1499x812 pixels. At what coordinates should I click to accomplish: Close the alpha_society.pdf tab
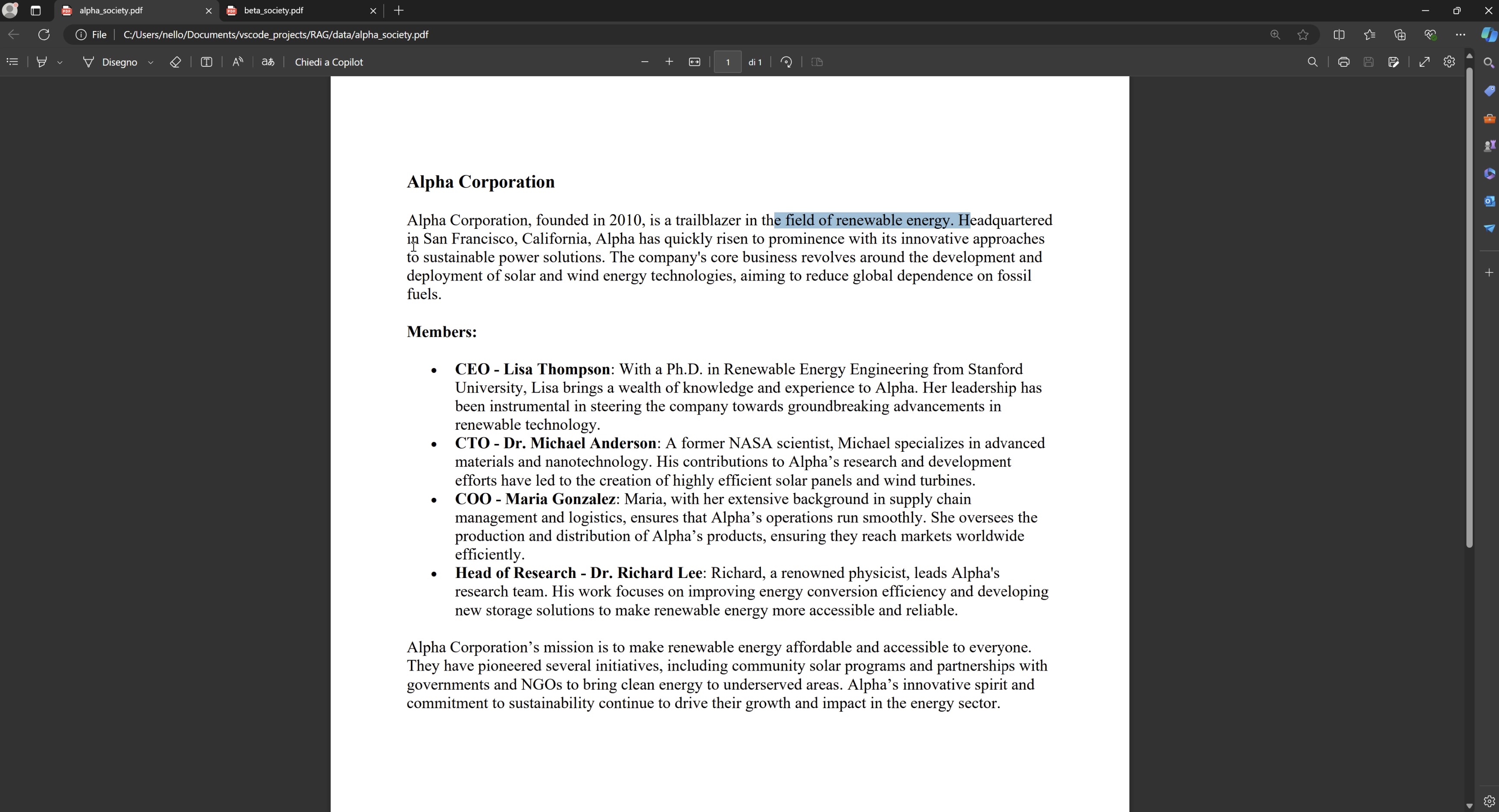tap(208, 10)
